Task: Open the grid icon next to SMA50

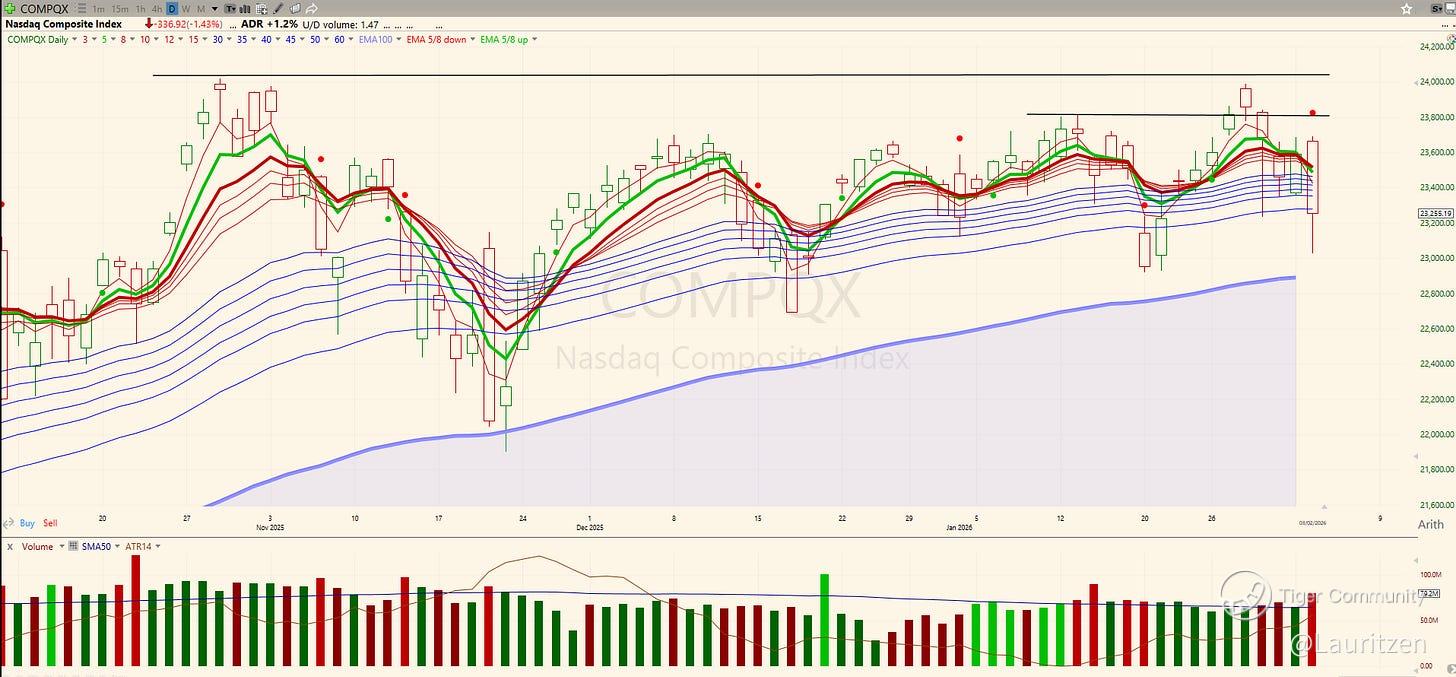Action: click(x=73, y=546)
